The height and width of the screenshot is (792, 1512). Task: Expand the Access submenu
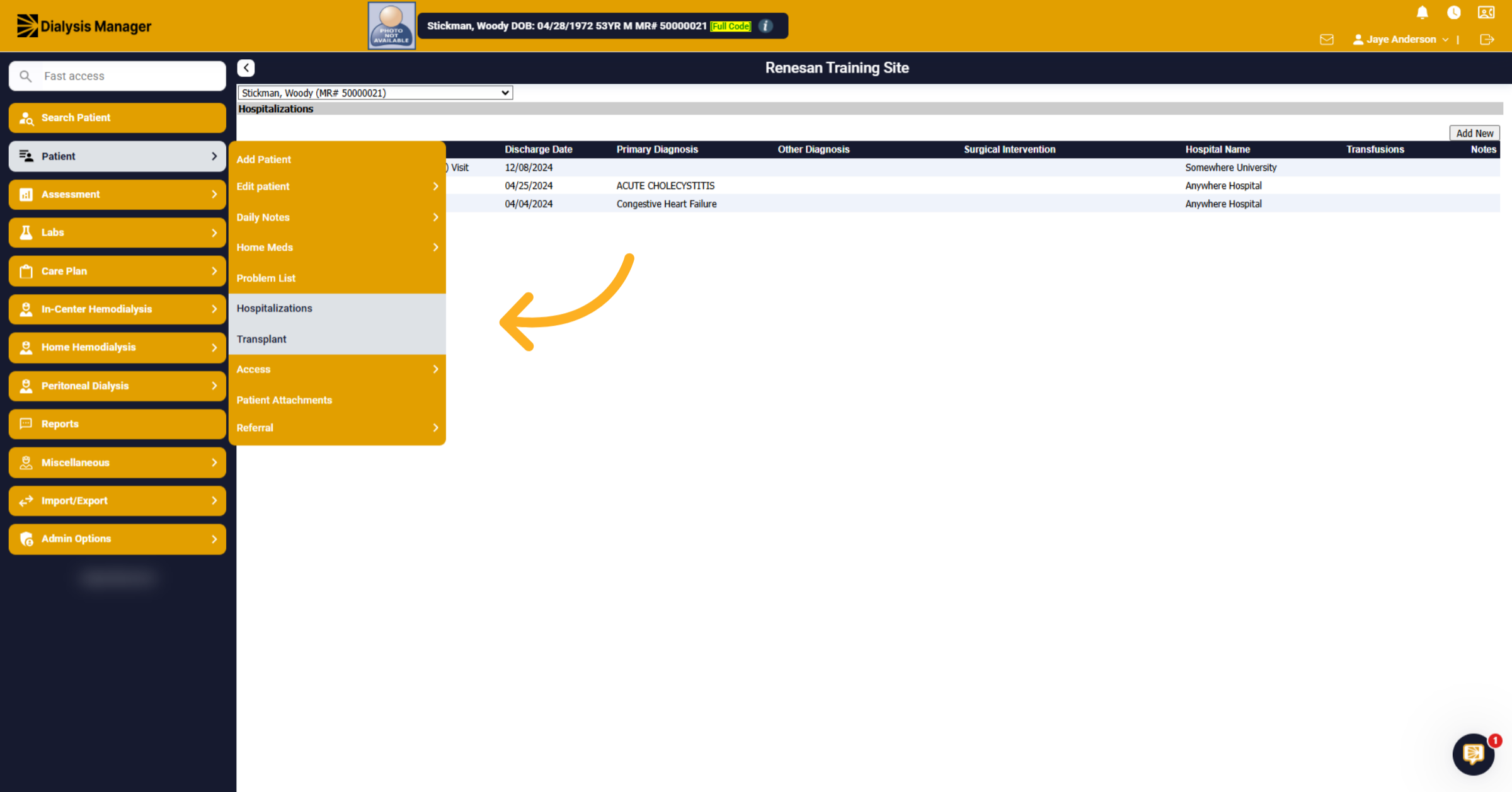(337, 369)
